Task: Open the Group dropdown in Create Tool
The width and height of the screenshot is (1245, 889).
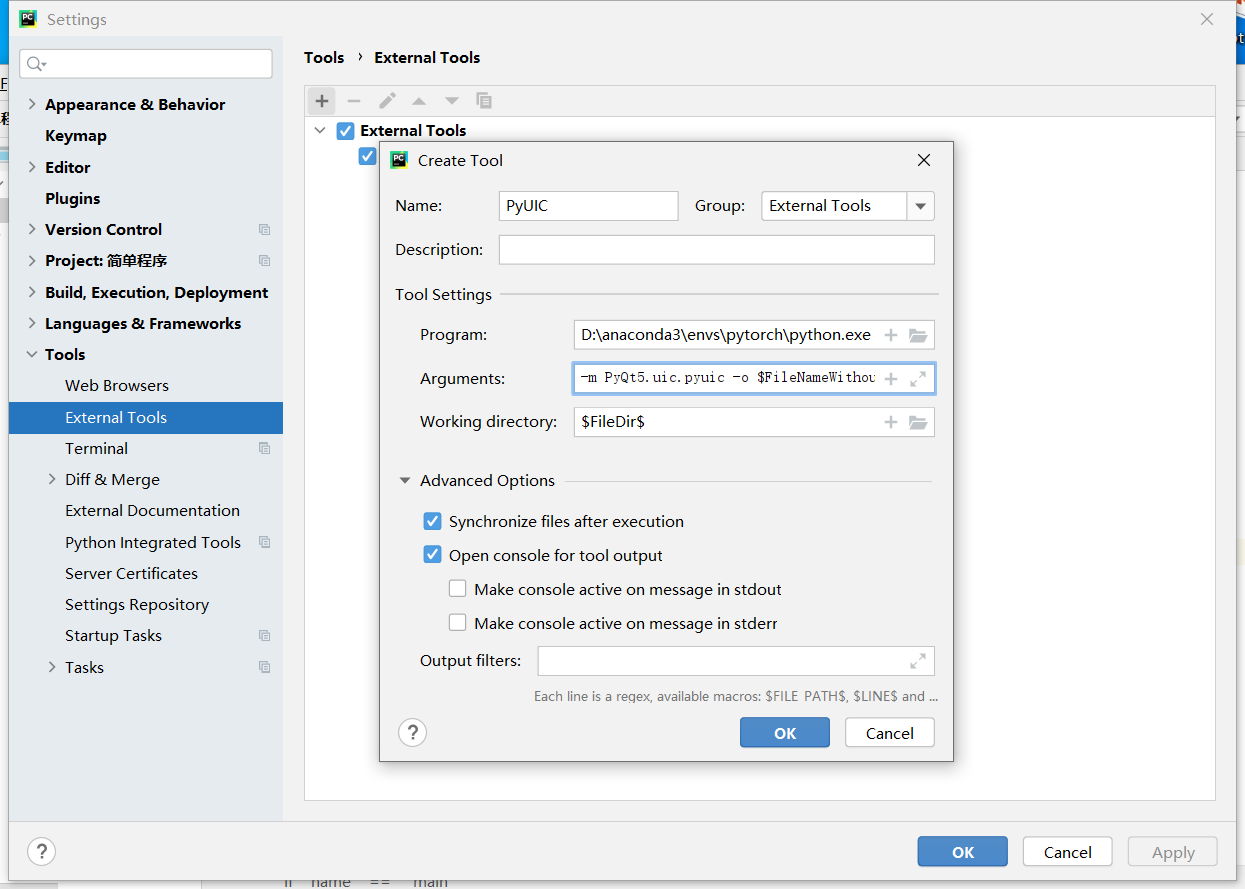Action: pos(920,205)
